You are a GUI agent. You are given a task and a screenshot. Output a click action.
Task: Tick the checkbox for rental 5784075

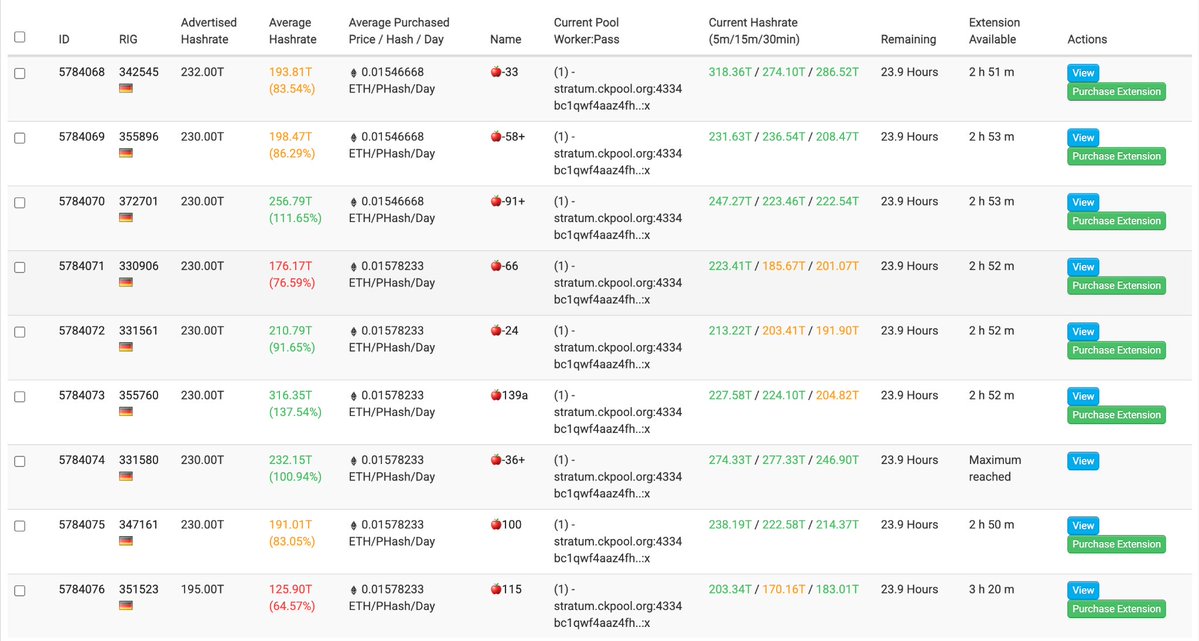click(x=20, y=526)
